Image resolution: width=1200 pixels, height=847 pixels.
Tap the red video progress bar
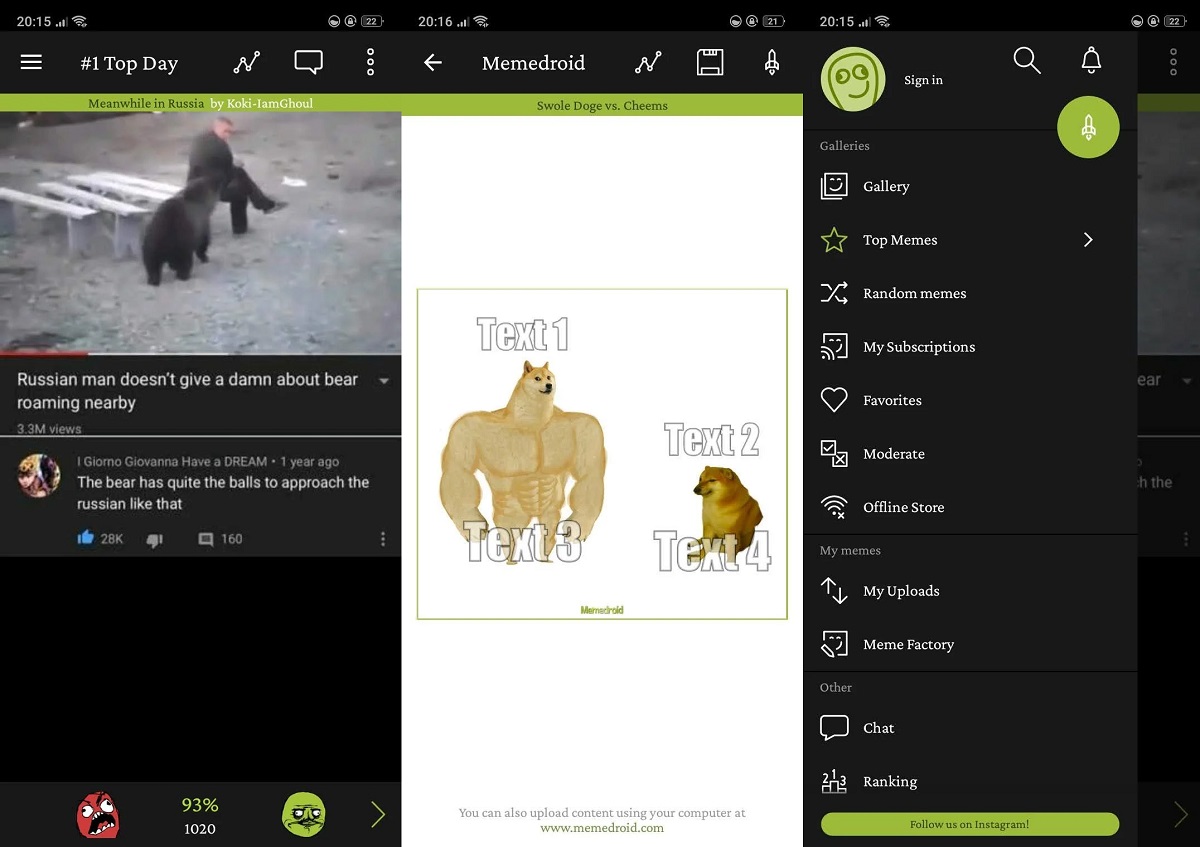pos(44,354)
